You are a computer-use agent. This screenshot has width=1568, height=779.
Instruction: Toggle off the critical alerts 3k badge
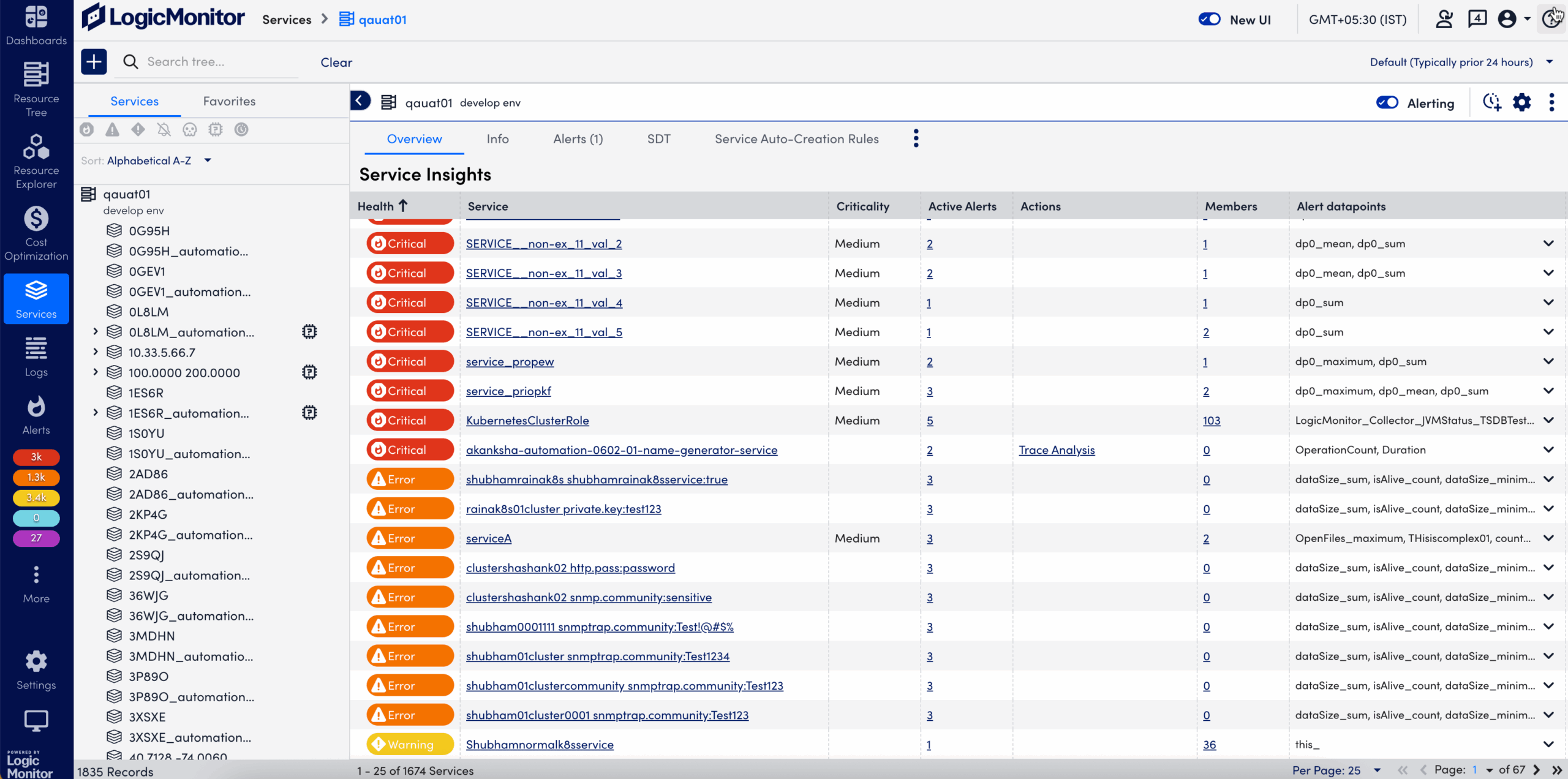pyautogui.click(x=36, y=457)
